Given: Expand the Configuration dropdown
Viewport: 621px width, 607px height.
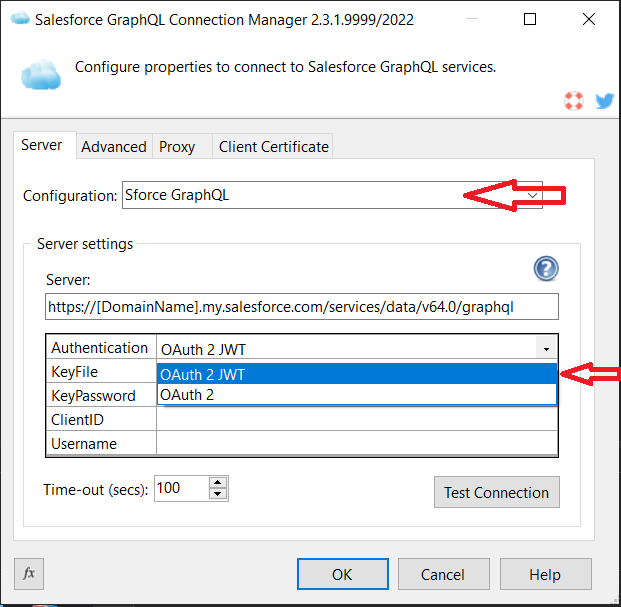Looking at the screenshot, I should [534, 195].
